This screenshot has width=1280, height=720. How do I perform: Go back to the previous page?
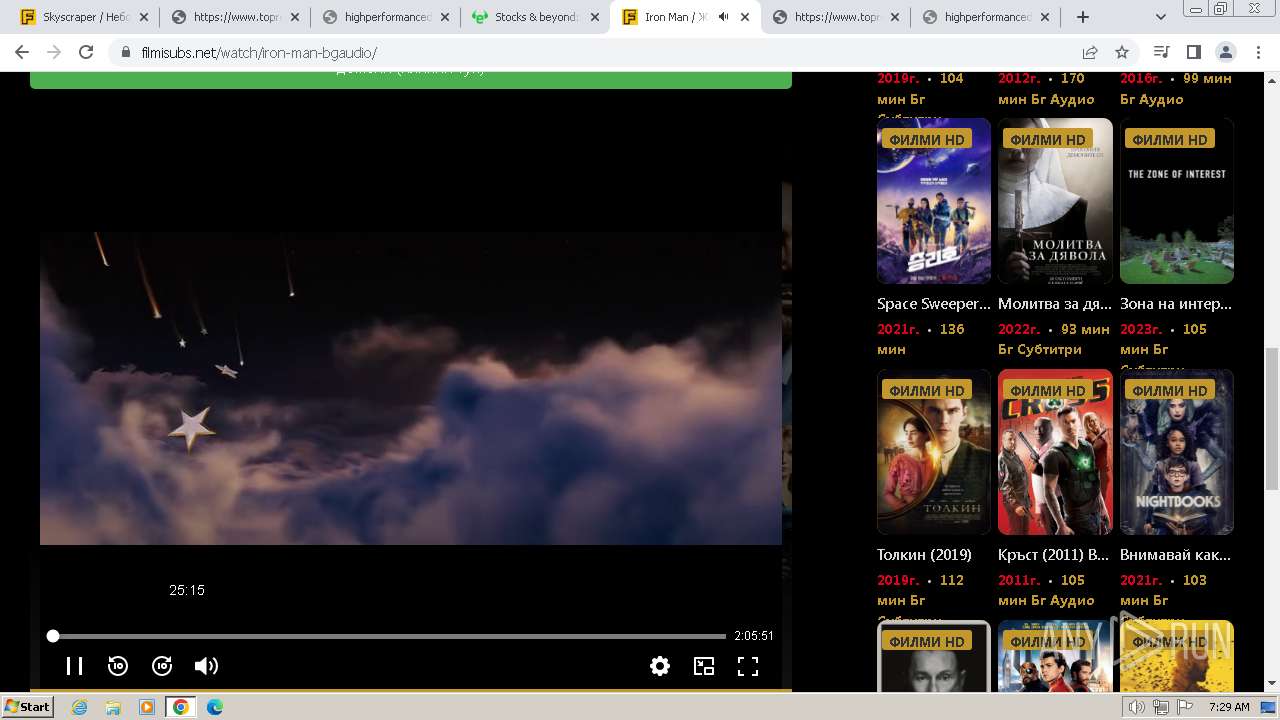[x=22, y=52]
